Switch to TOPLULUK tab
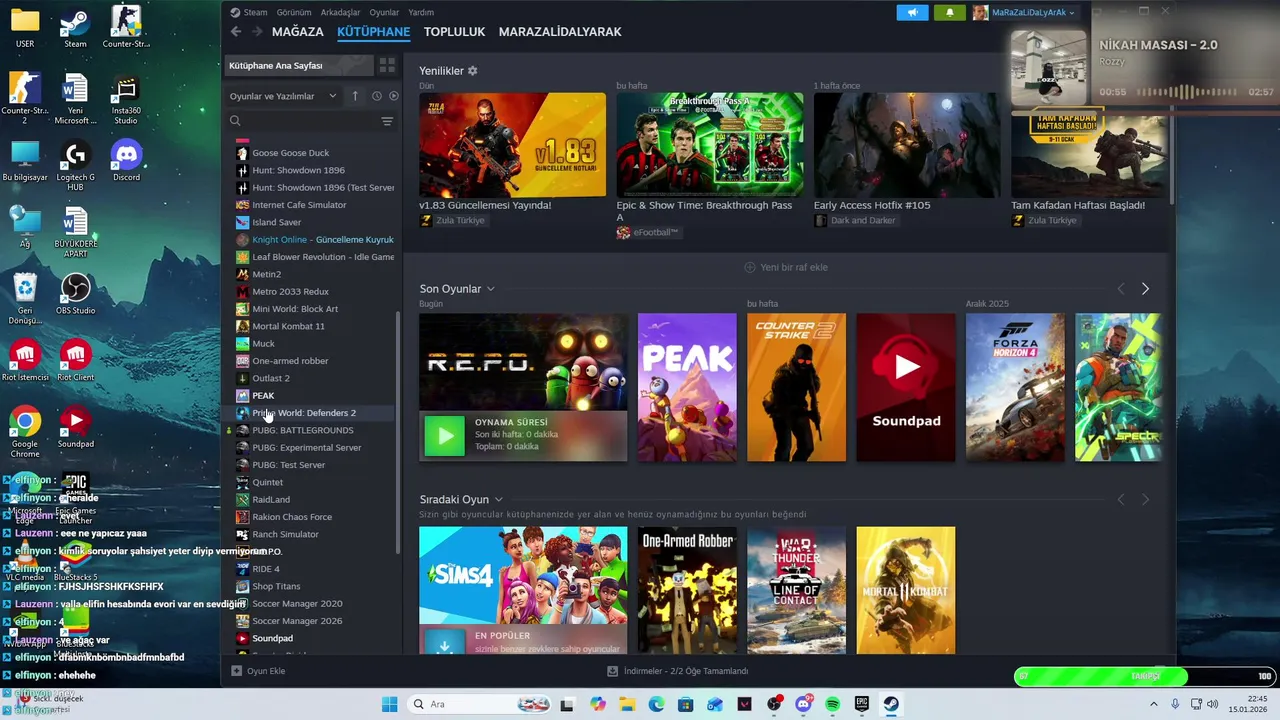This screenshot has width=1280, height=720. click(454, 32)
